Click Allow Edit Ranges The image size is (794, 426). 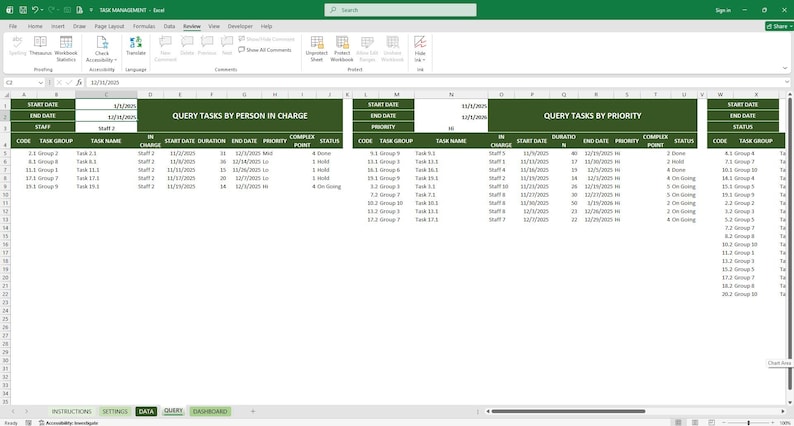tap(367, 49)
